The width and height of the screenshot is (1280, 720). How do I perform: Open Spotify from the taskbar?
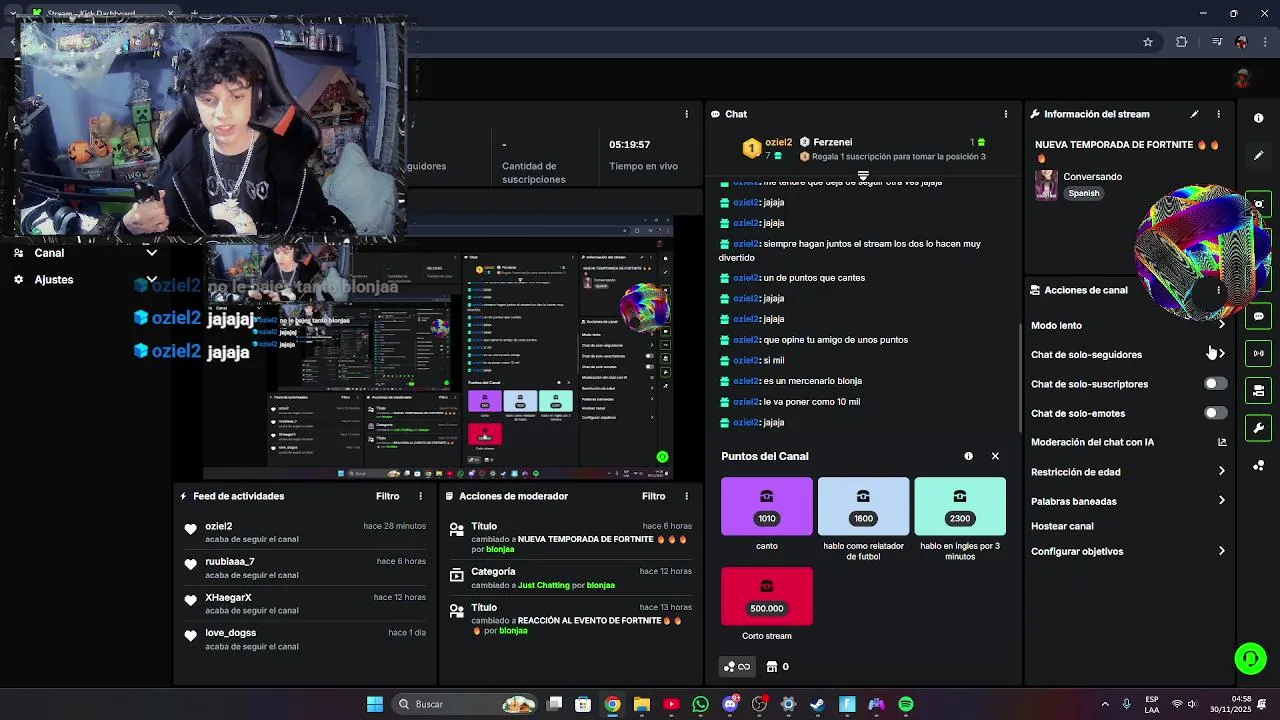click(x=906, y=704)
